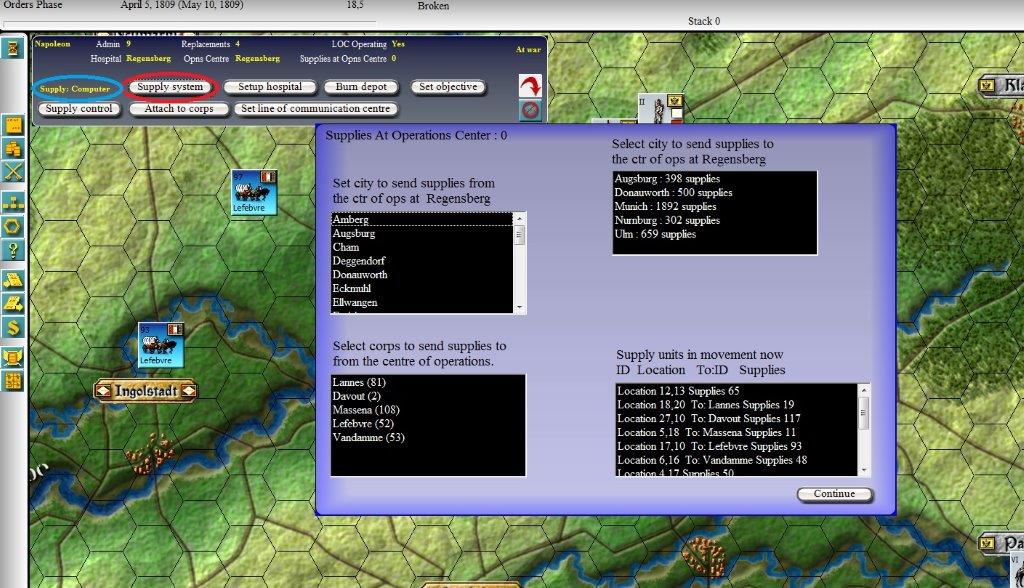This screenshot has width=1024, height=588.
Task: Click the right arrow on Ingolstadt label
Action: [x=188, y=391]
